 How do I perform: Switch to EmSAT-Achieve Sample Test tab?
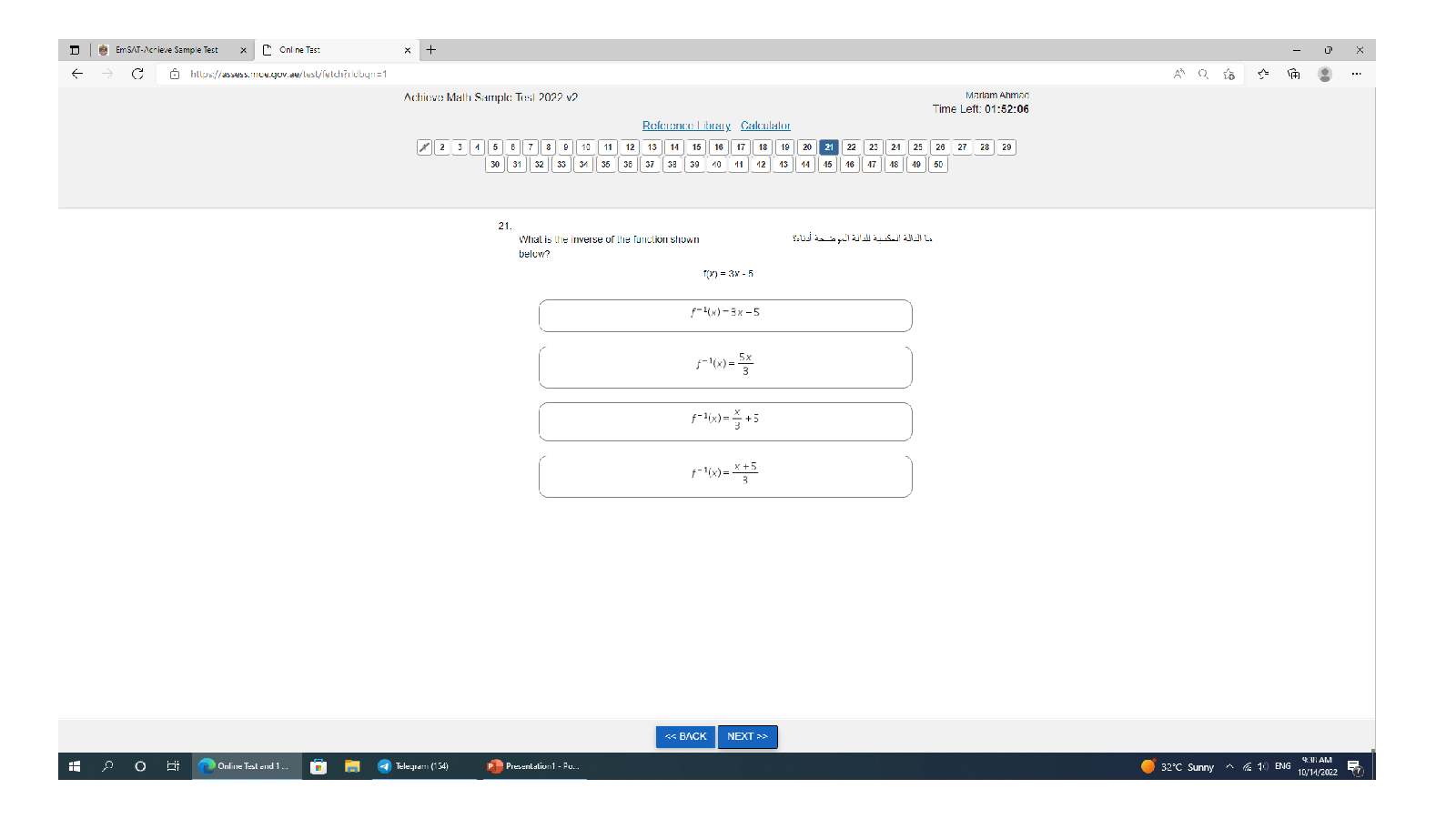point(167,50)
